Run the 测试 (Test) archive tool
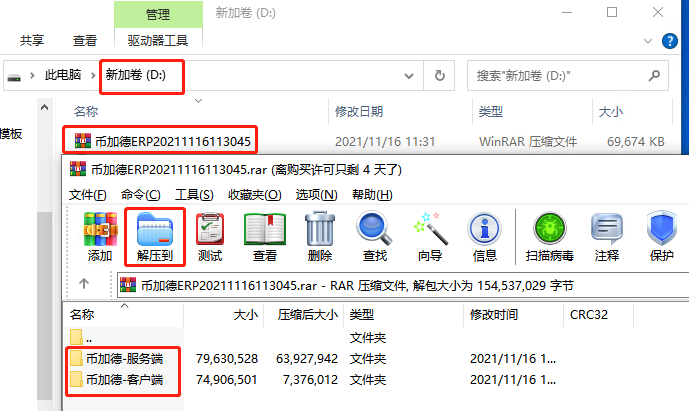The image size is (689, 411). coord(210,237)
